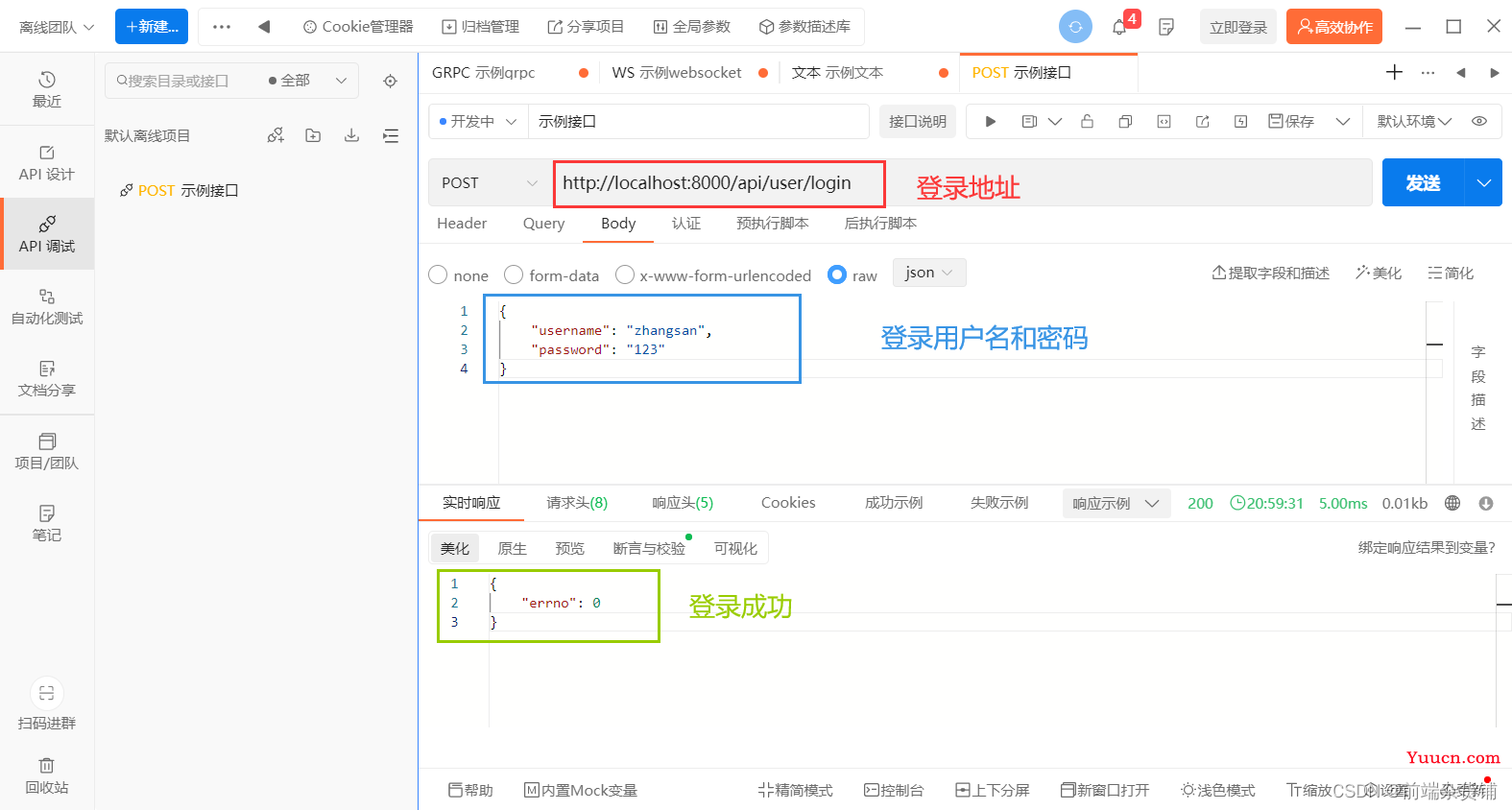
Task: Click the import download icon
Action: pos(351,135)
